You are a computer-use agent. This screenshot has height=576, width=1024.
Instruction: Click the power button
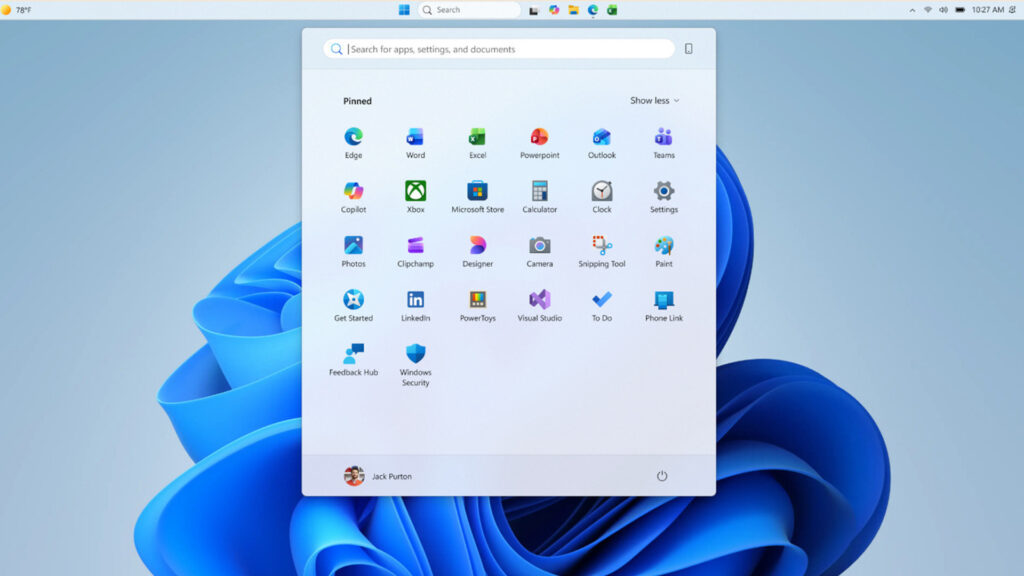[662, 476]
